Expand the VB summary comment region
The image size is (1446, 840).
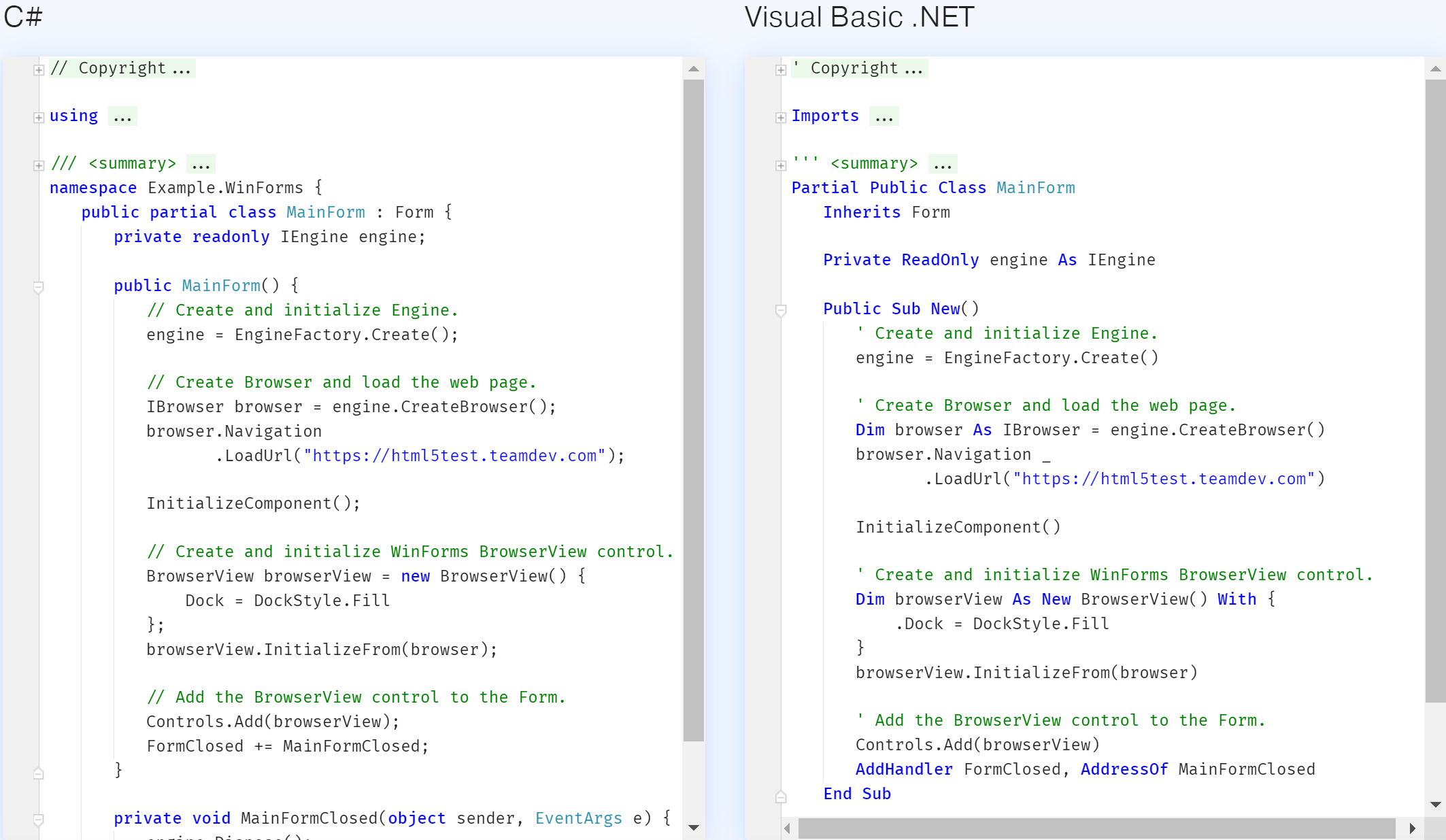click(x=781, y=165)
